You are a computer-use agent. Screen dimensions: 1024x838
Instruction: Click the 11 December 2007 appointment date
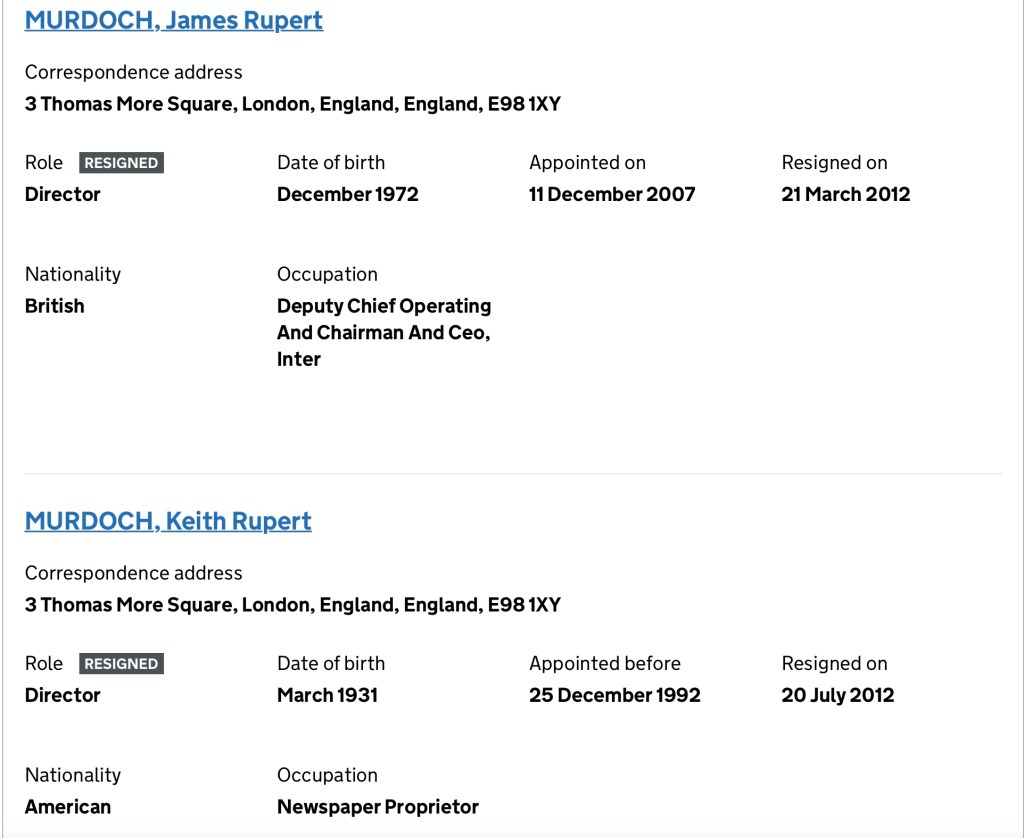pyautogui.click(x=612, y=194)
